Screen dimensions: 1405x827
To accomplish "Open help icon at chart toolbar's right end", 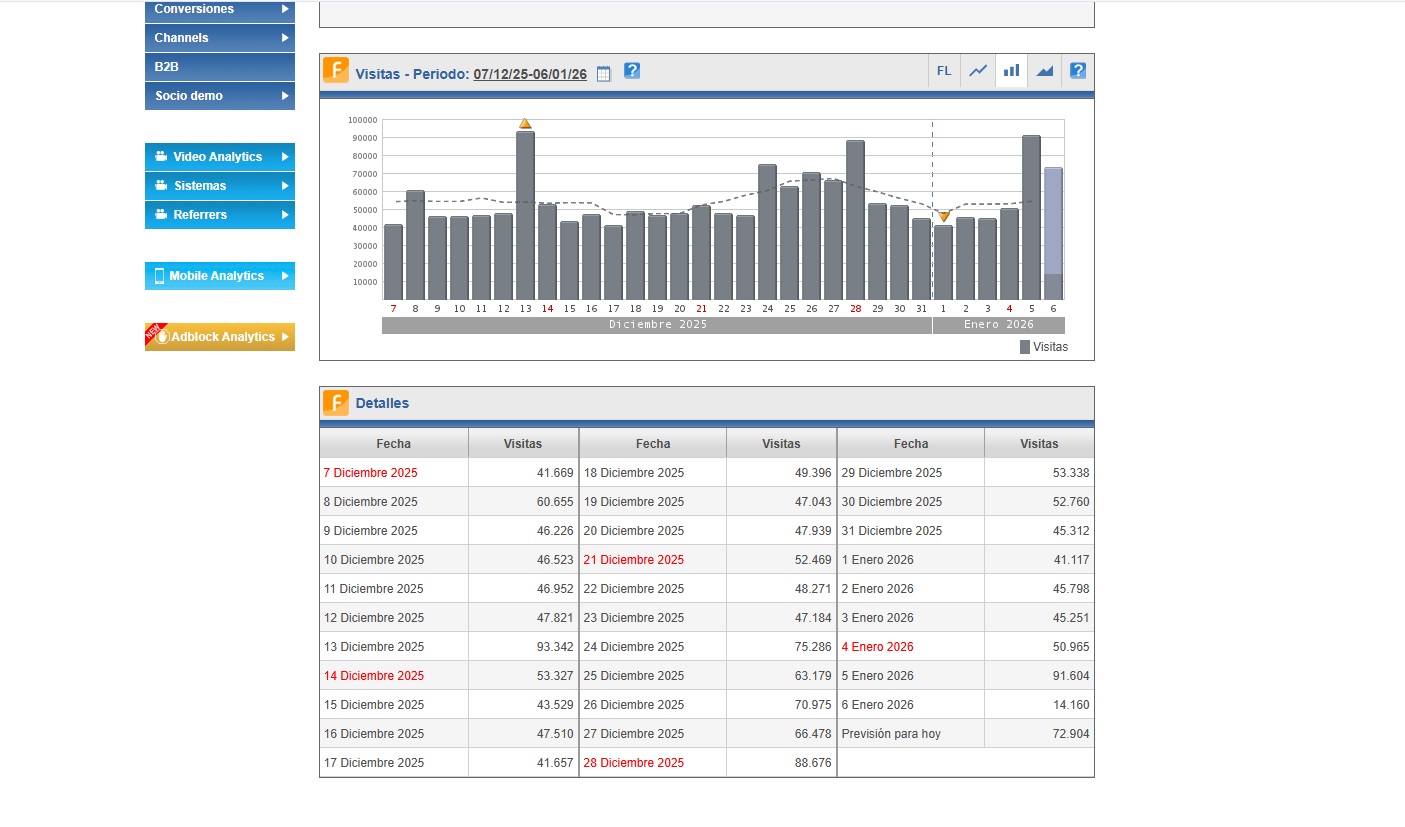I will (1077, 71).
